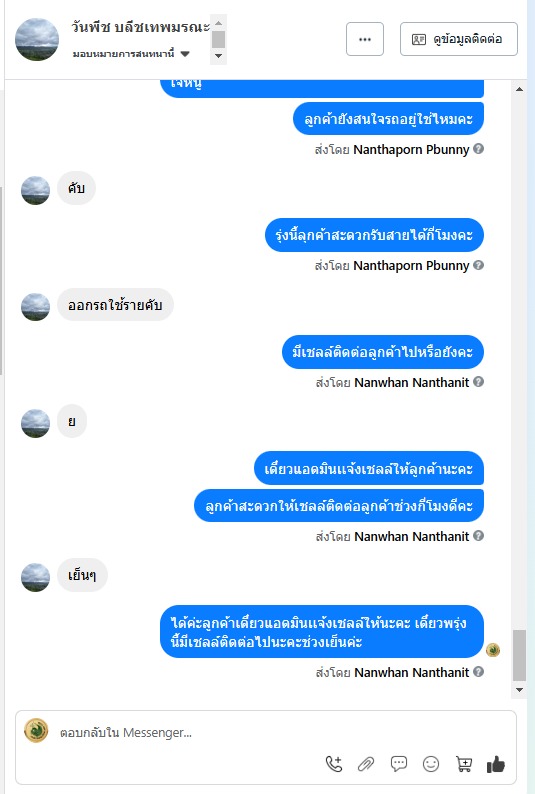Viewport: 535px width, 794px height.
Task: Click down arrow of the name scrollbar
Action: coord(218,56)
